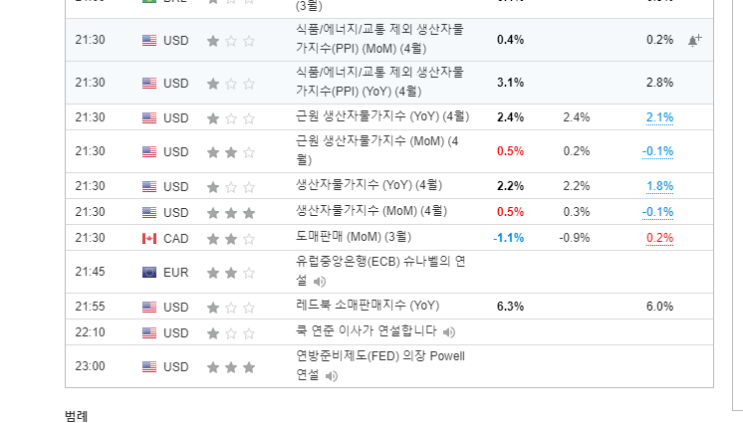The image size is (743, 423).
Task: Open 근원 생산자물가지수 (YoY) (4월) event
Action: [382, 117]
